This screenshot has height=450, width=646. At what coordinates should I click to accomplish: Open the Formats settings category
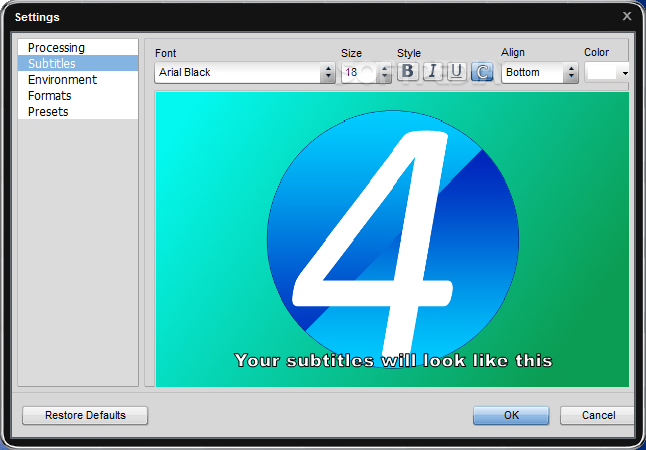78,96
